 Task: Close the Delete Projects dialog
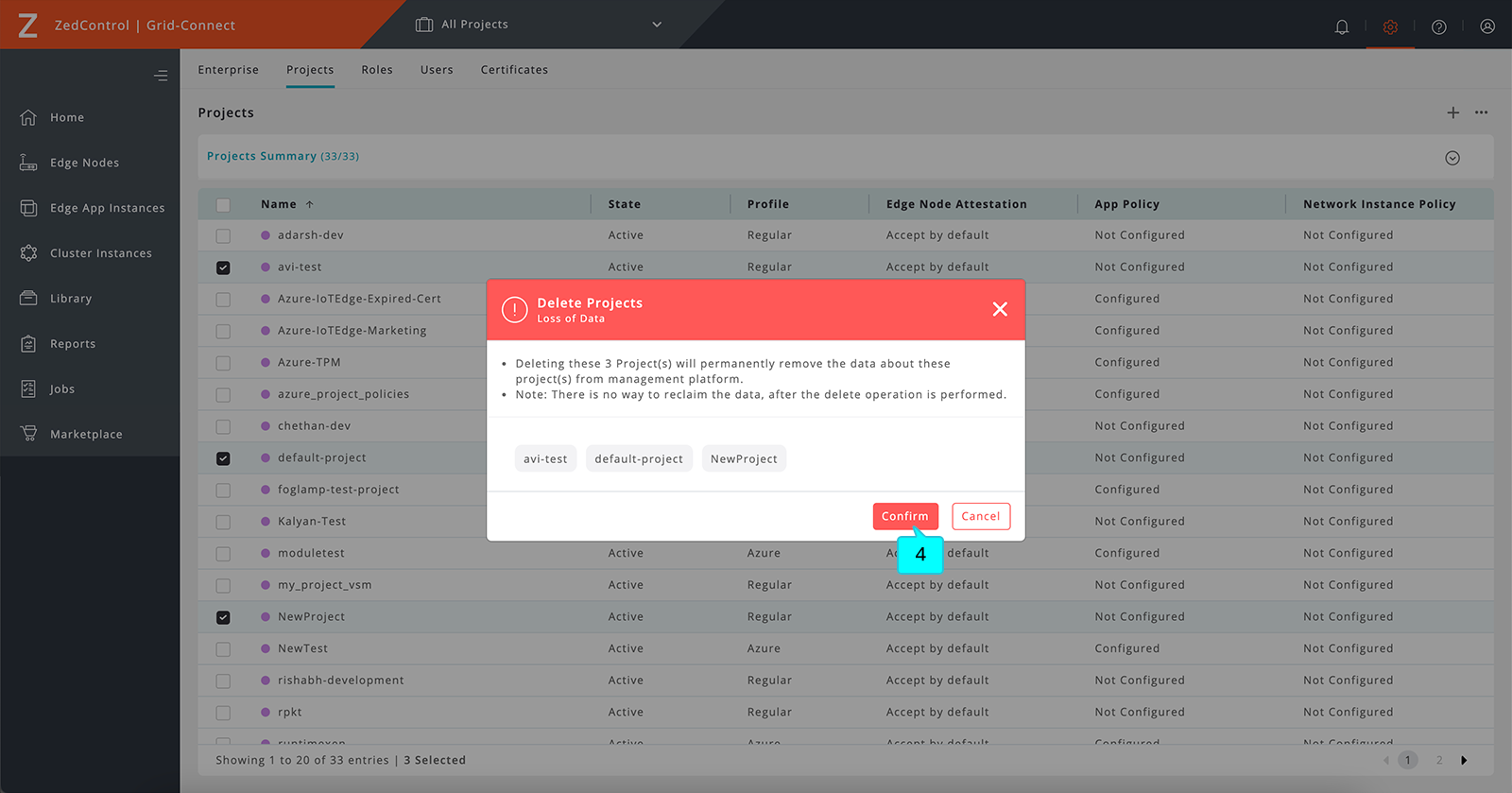(1000, 309)
